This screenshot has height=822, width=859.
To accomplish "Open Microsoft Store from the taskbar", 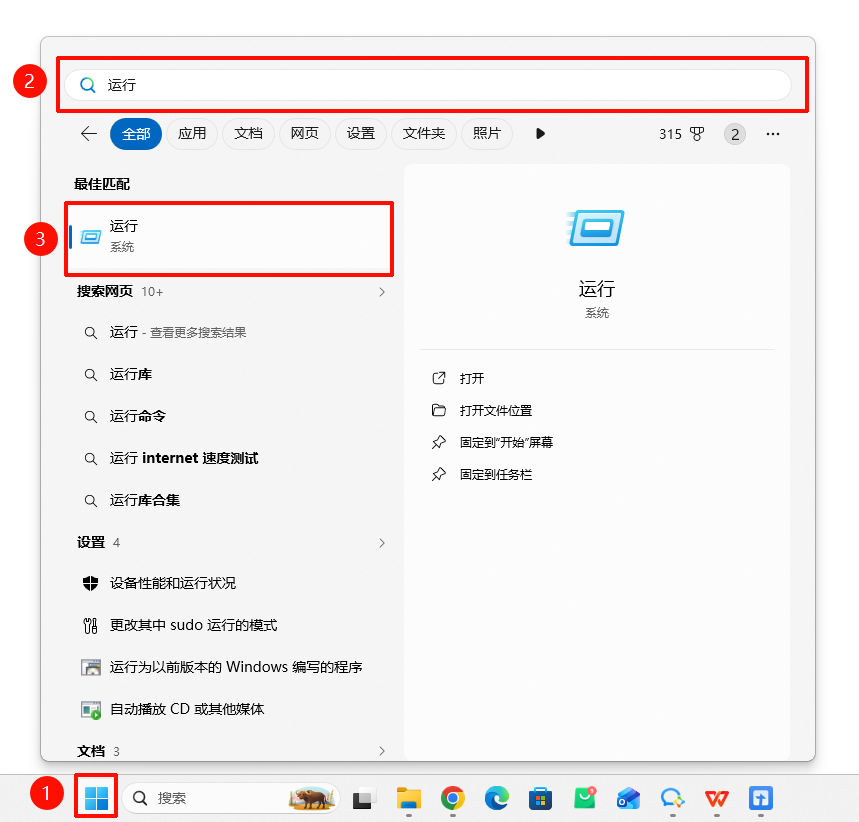I will pyautogui.click(x=540, y=798).
